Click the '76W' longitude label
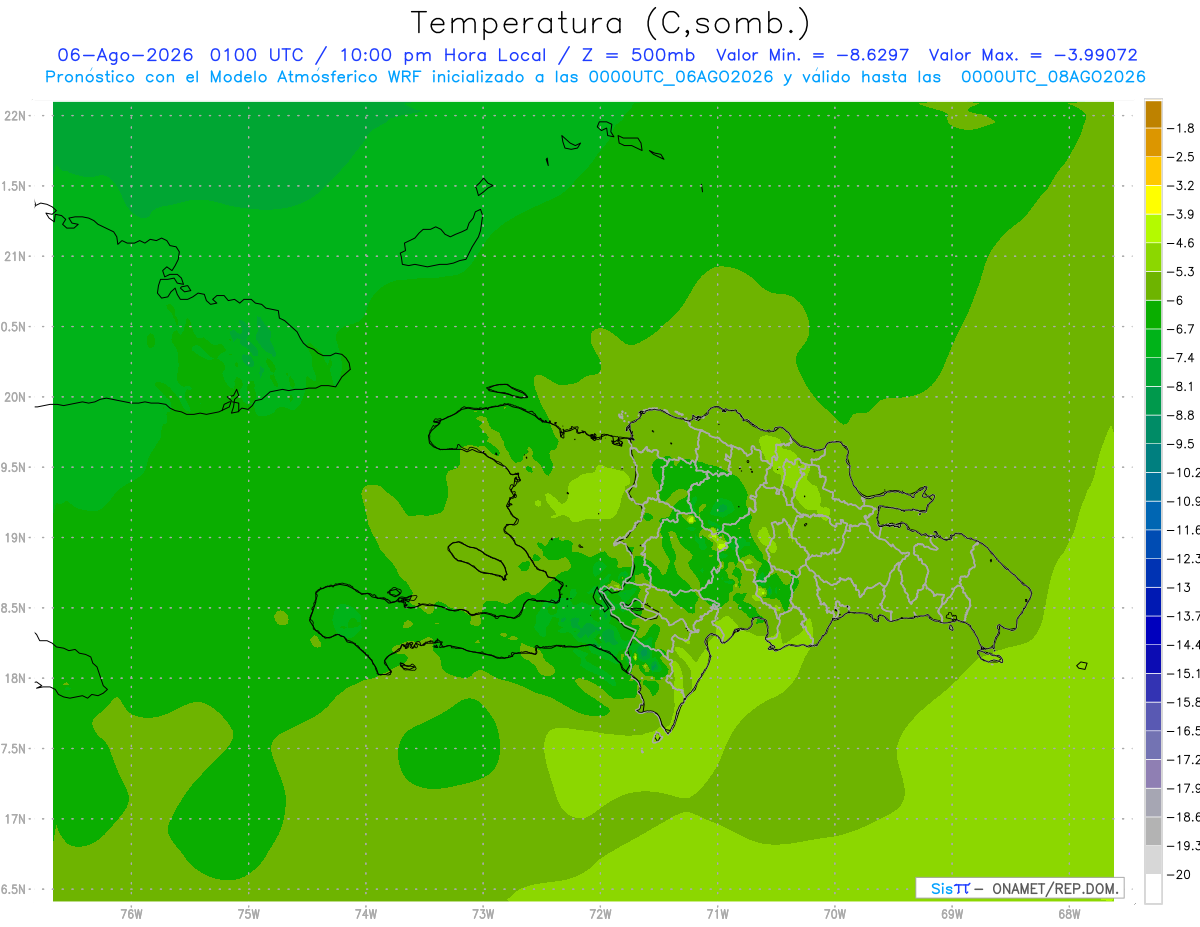This screenshot has width=1200, height=927. [x=131, y=914]
